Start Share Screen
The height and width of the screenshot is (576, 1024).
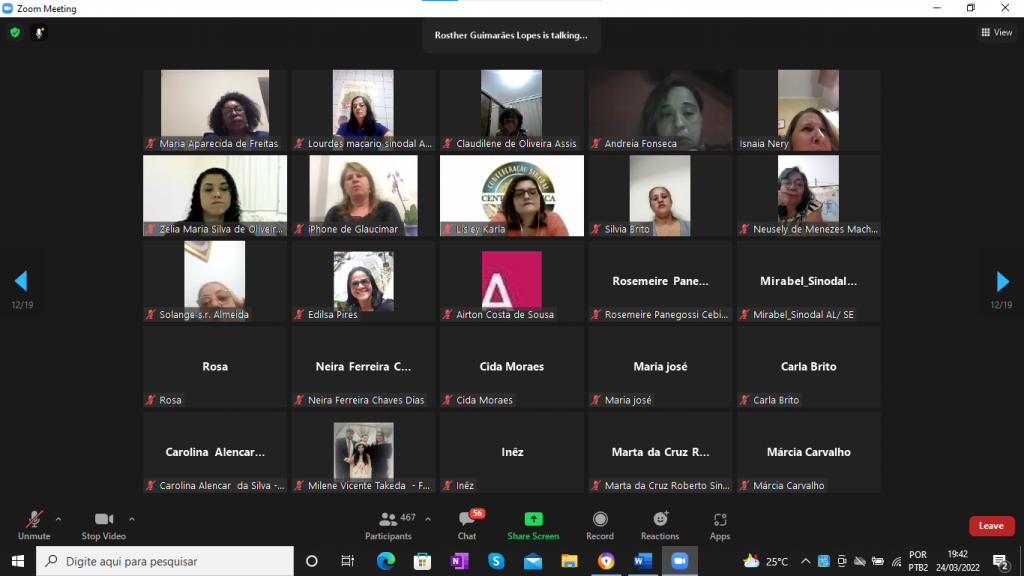click(533, 525)
